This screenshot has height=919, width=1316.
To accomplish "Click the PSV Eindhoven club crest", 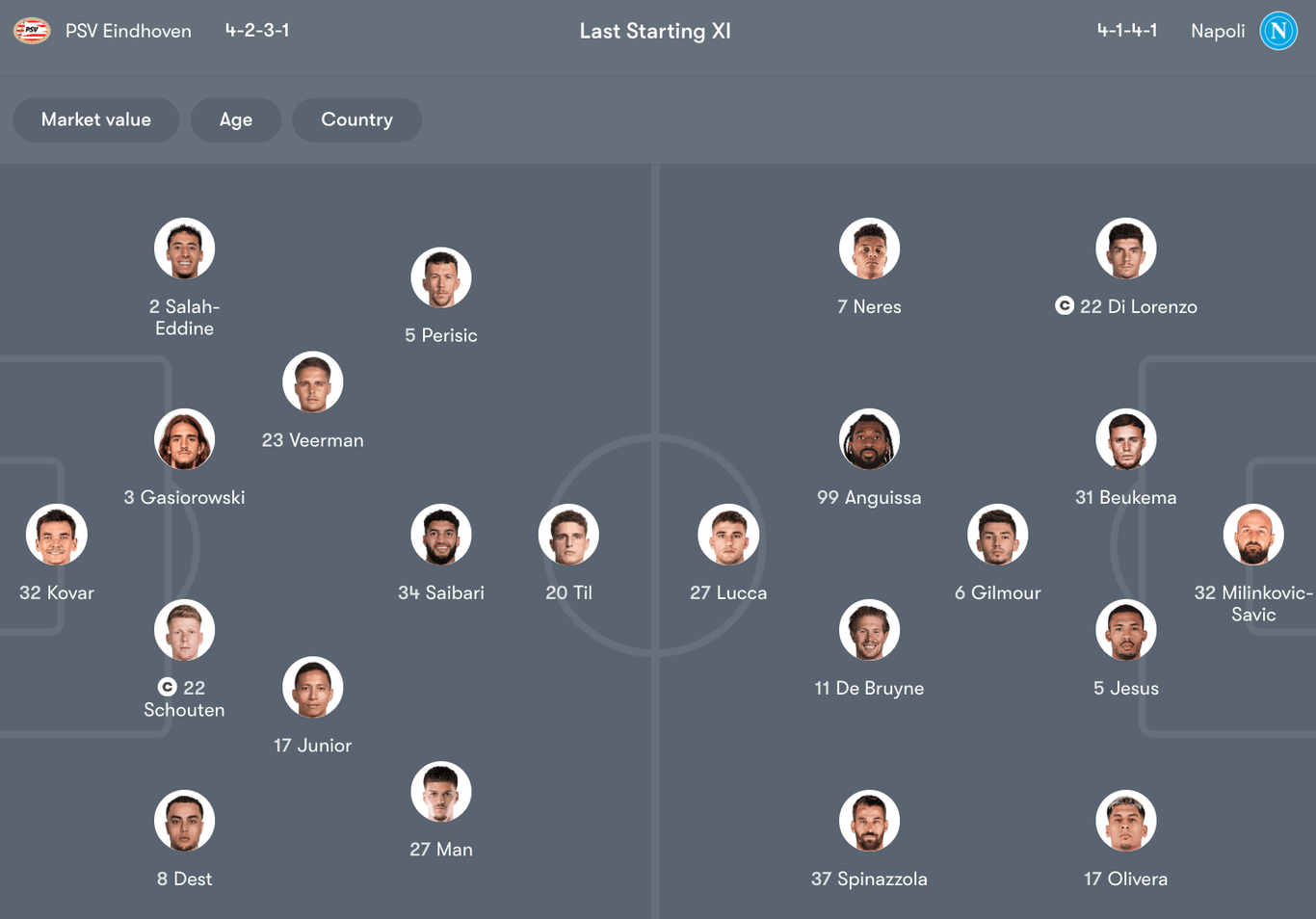I will (32, 31).
